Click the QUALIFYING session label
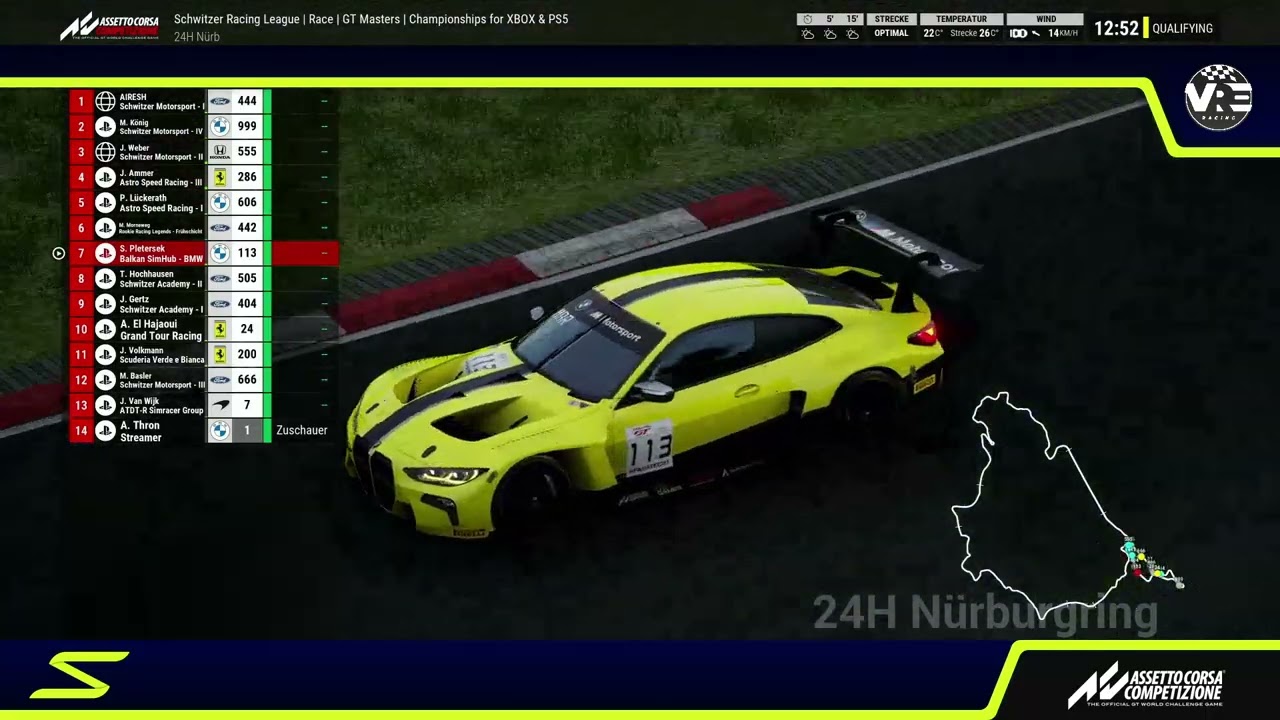Screen dimensions: 1280x720 pos(1182,28)
